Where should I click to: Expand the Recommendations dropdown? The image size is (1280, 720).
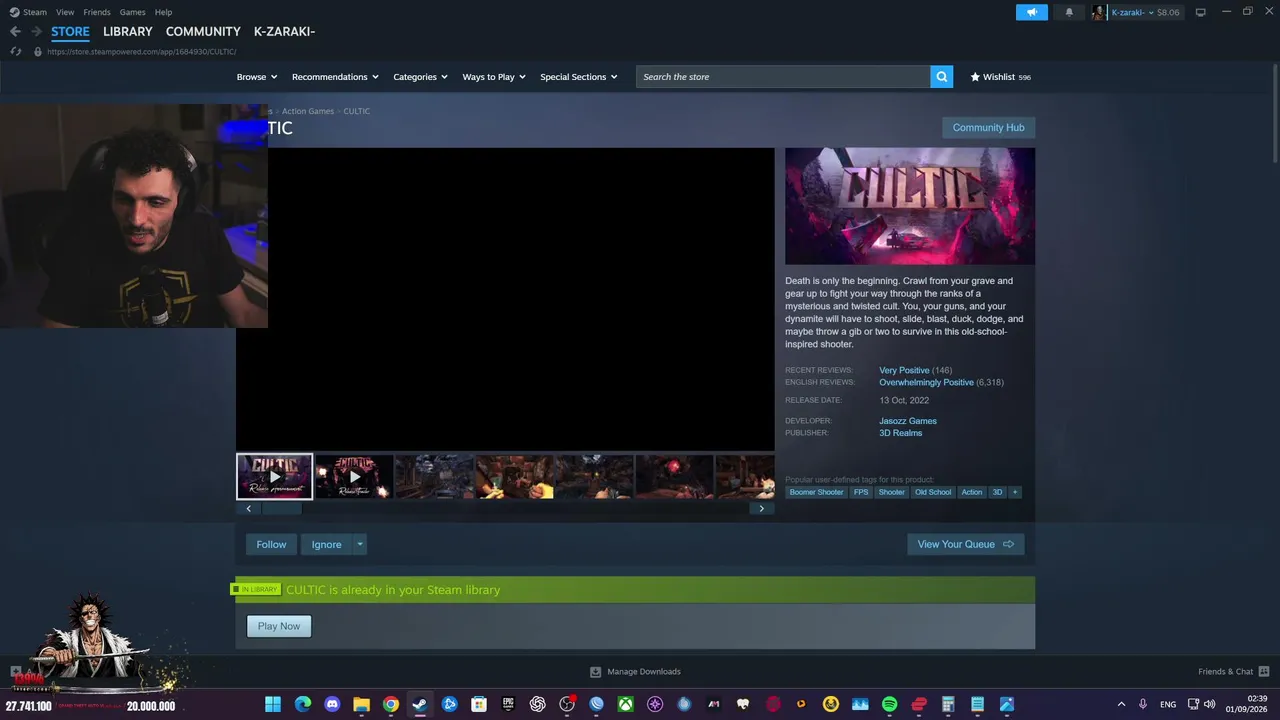(x=335, y=77)
